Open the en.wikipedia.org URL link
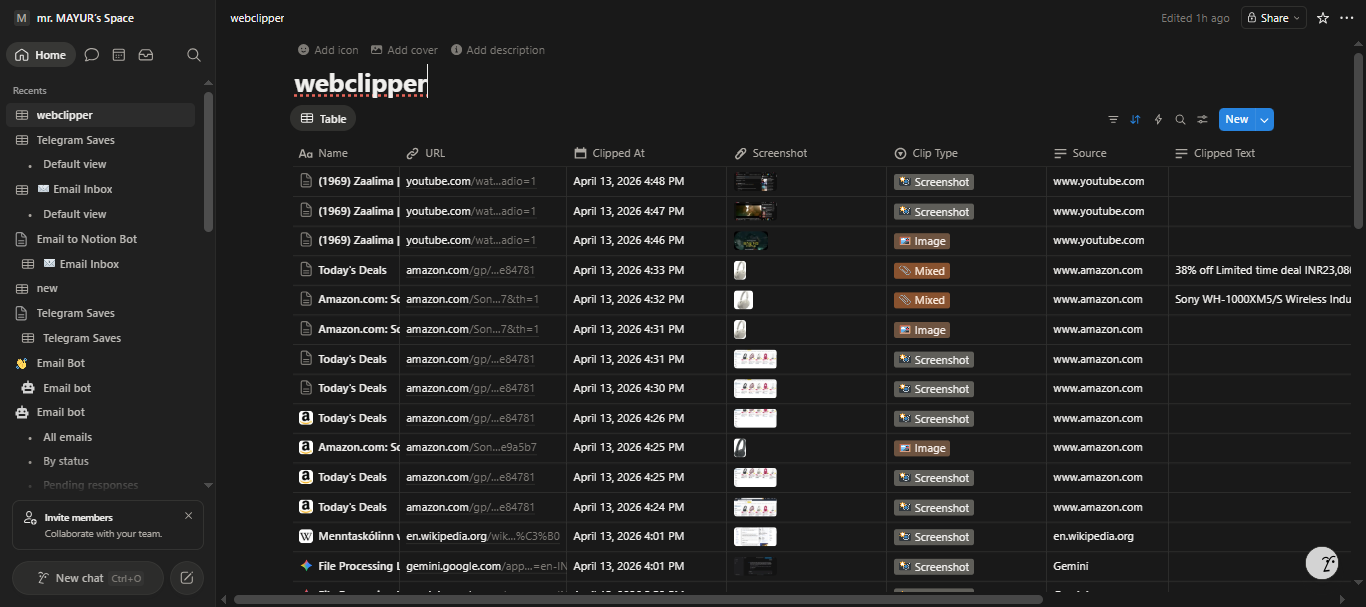1366x607 pixels. pyautogui.click(x=482, y=536)
